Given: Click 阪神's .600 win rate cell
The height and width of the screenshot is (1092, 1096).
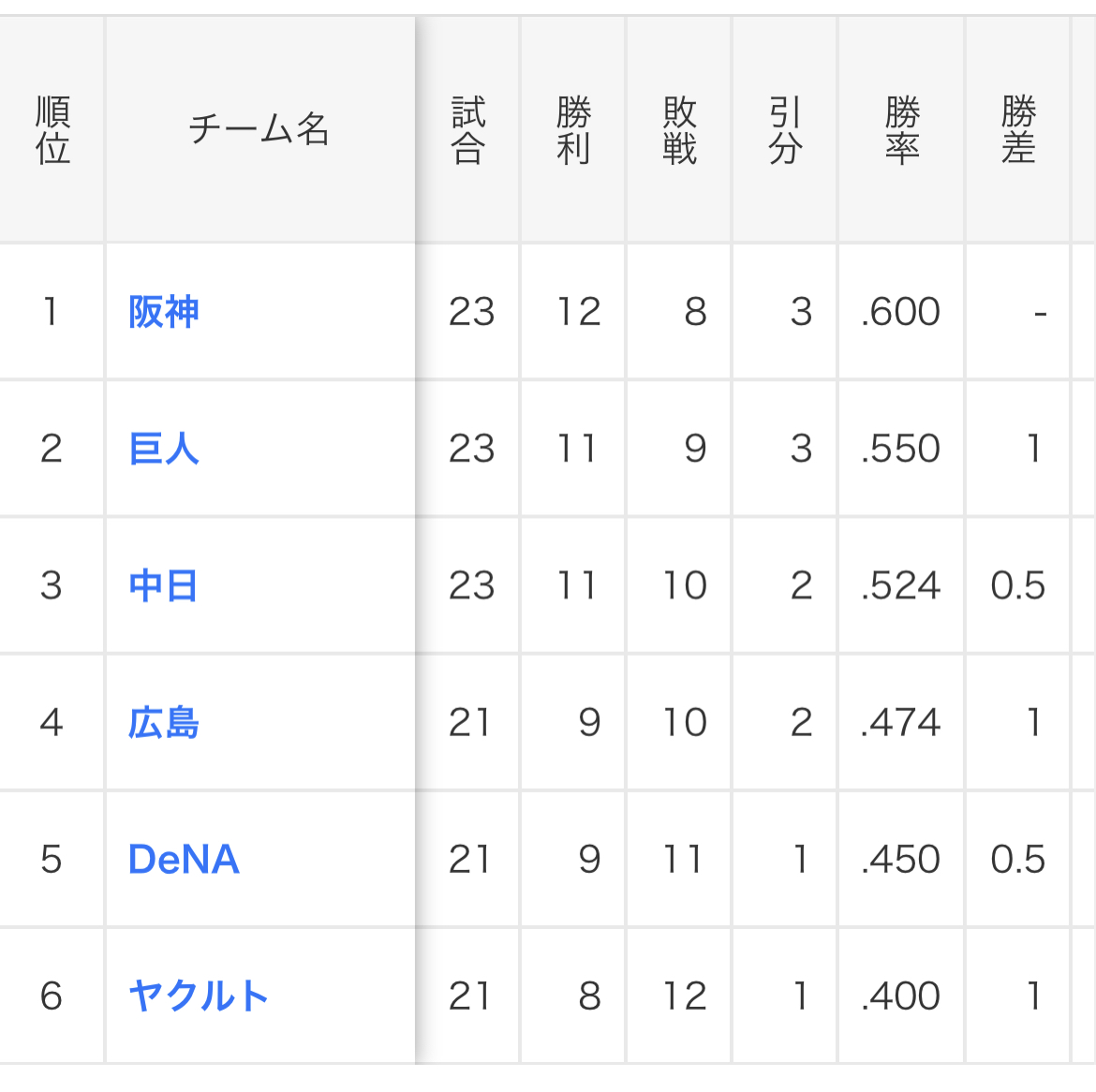Looking at the screenshot, I should [x=901, y=312].
